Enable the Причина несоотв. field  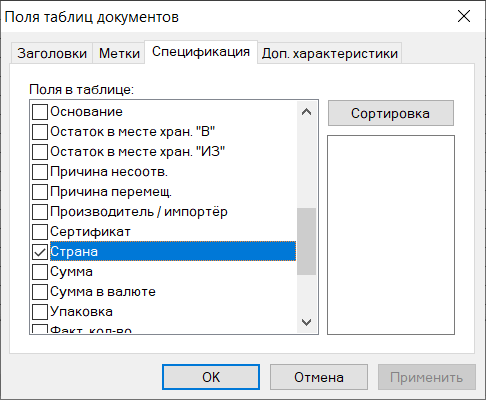point(40,172)
